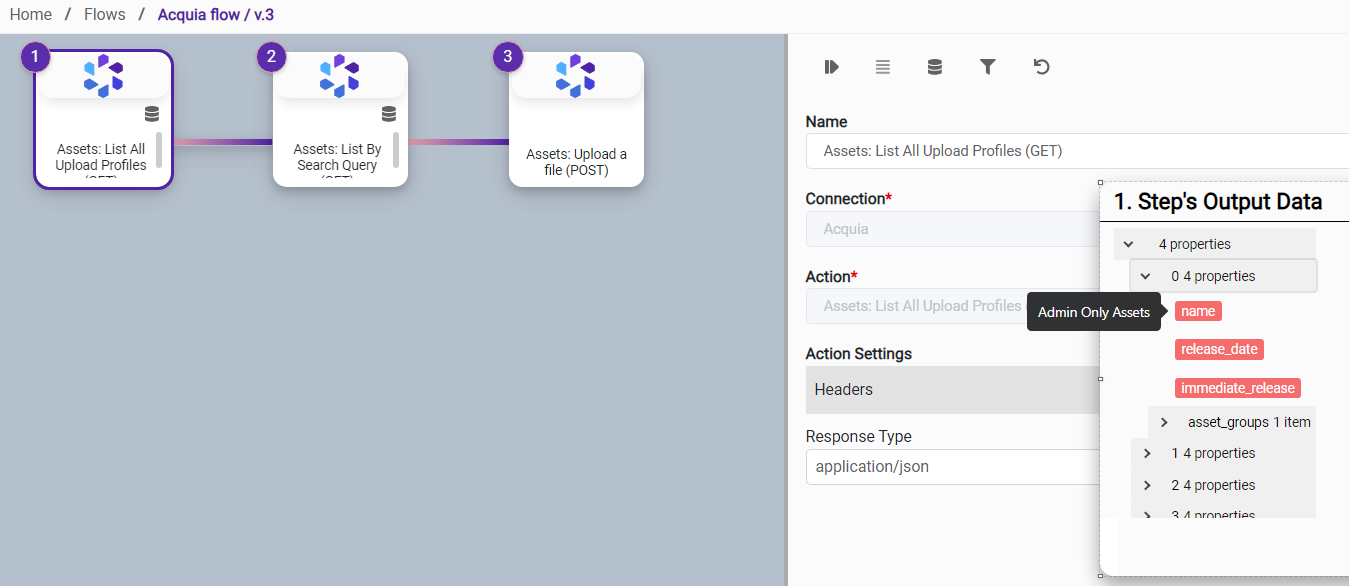Click the database icon in panel toolbar
1349x586 pixels.
[x=935, y=67]
